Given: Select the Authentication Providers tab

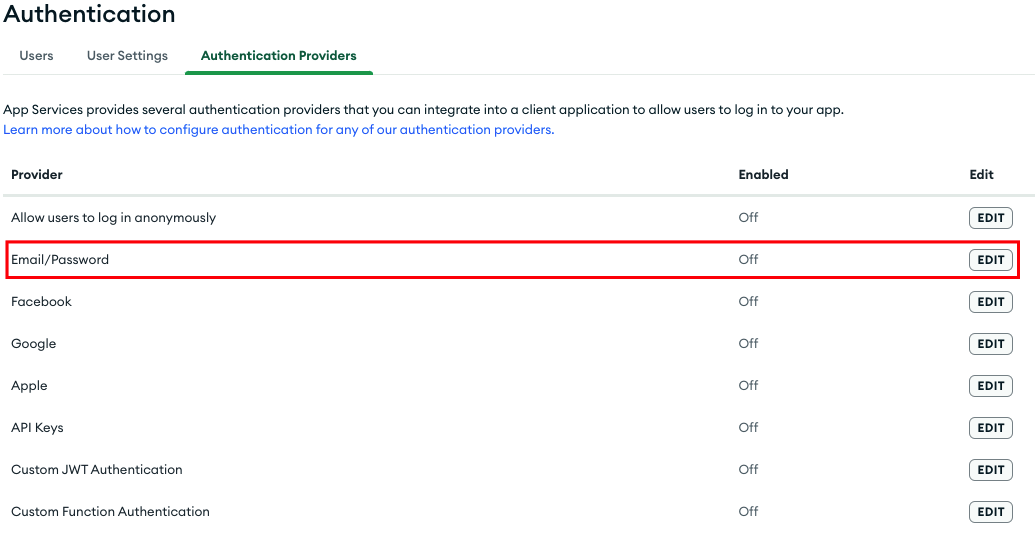Looking at the screenshot, I should (279, 55).
